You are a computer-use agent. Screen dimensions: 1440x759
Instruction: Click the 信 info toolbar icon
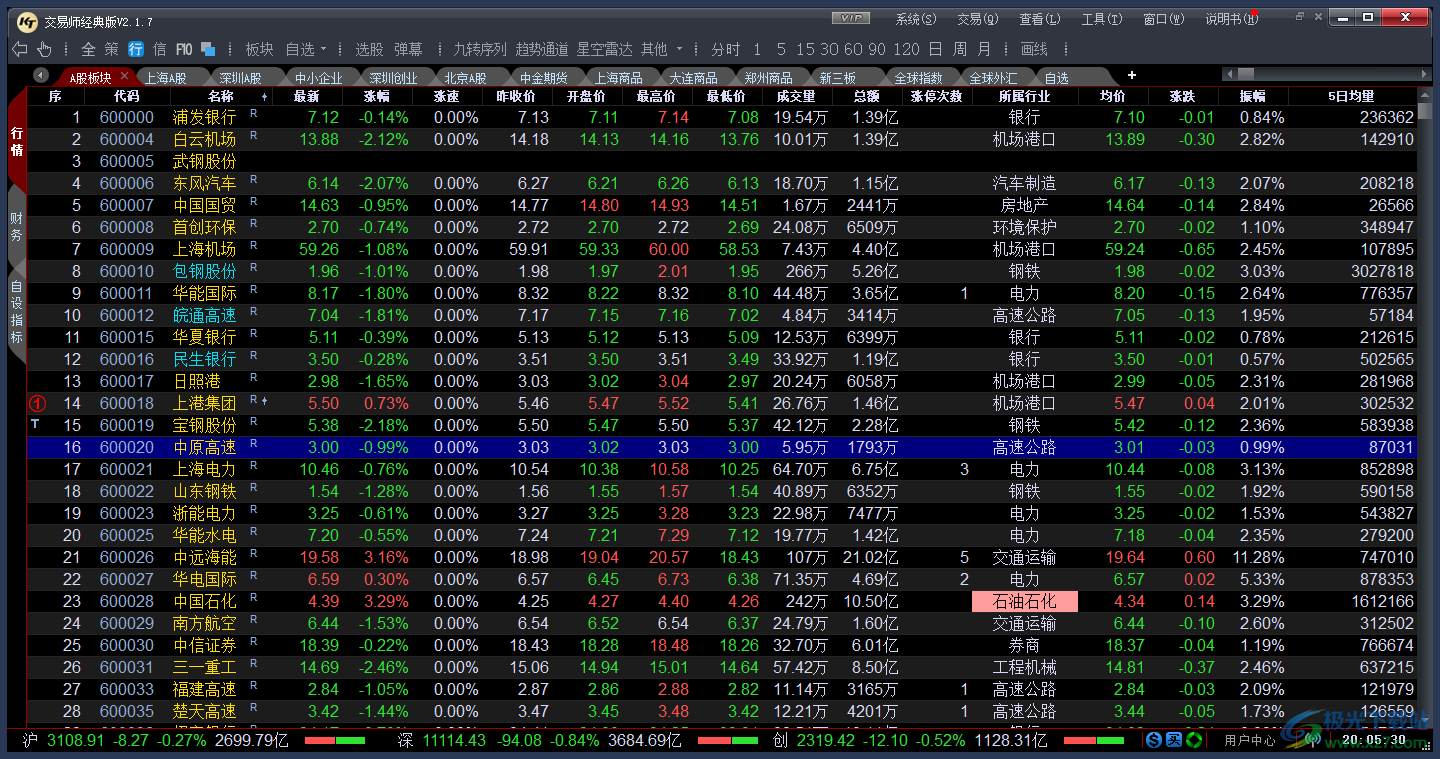coord(159,49)
